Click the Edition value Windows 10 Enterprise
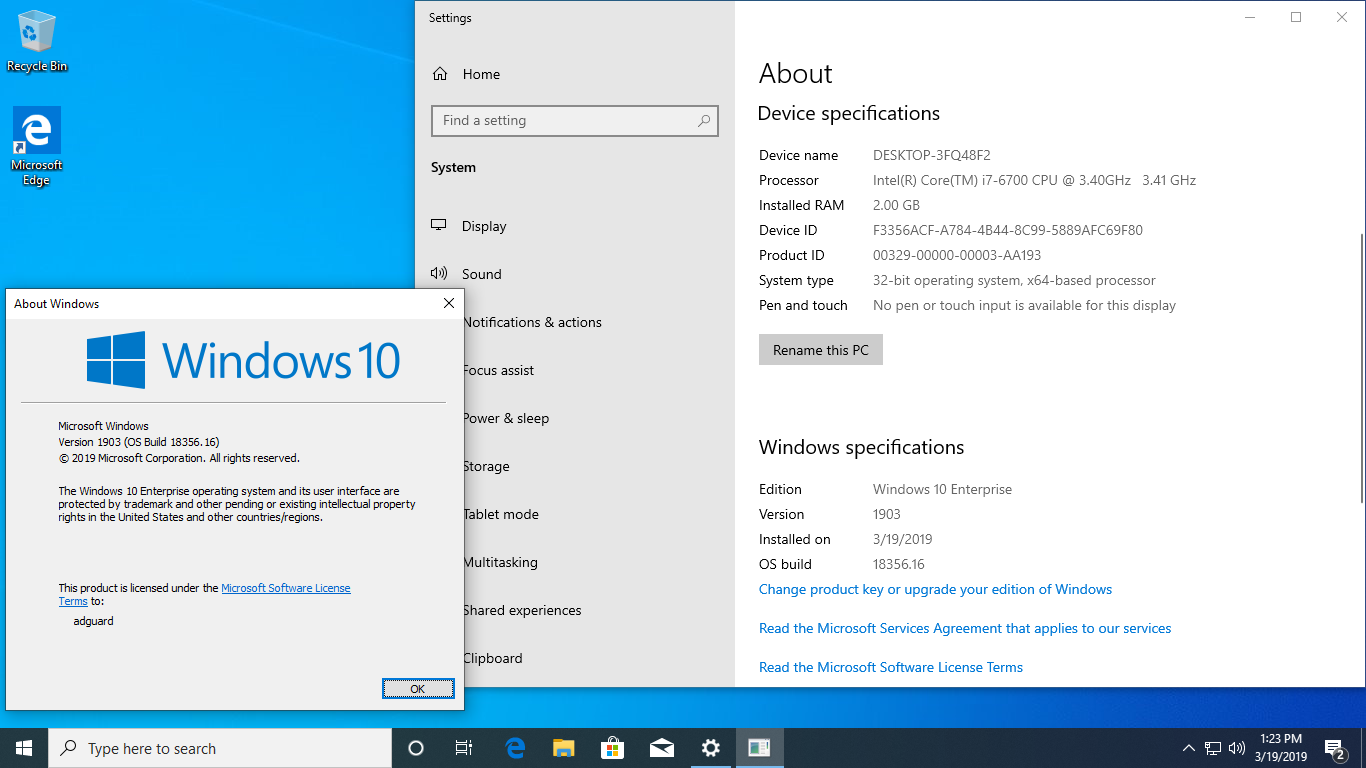 [x=942, y=489]
